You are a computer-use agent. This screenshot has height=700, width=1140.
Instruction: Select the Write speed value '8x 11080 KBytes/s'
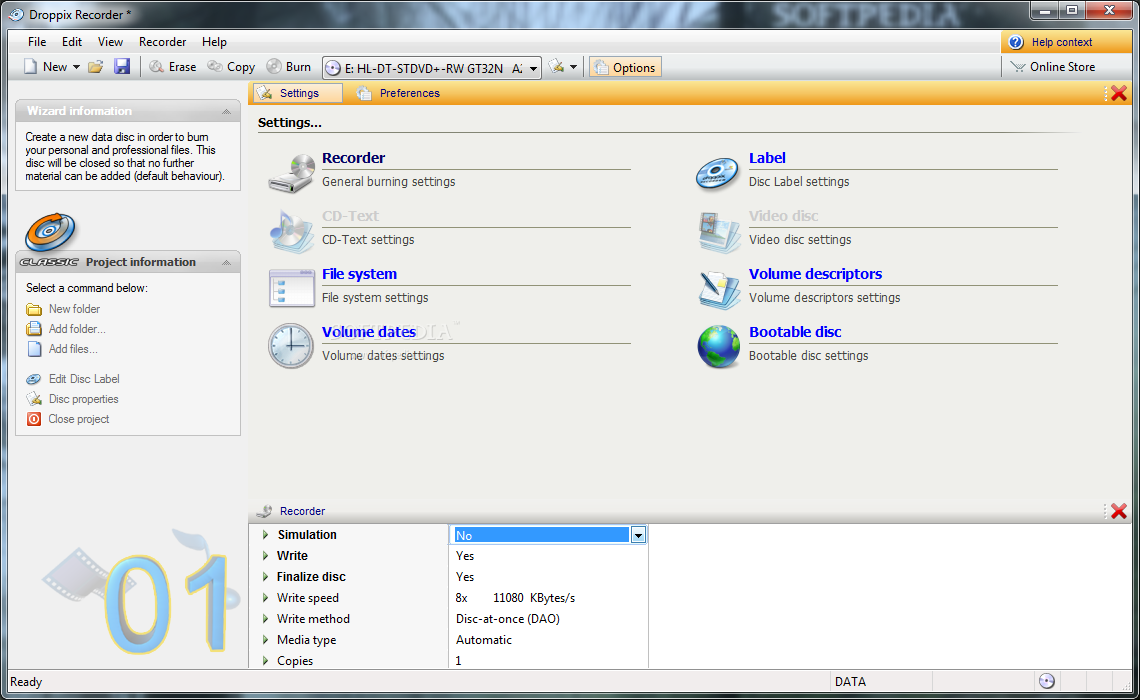[515, 598]
